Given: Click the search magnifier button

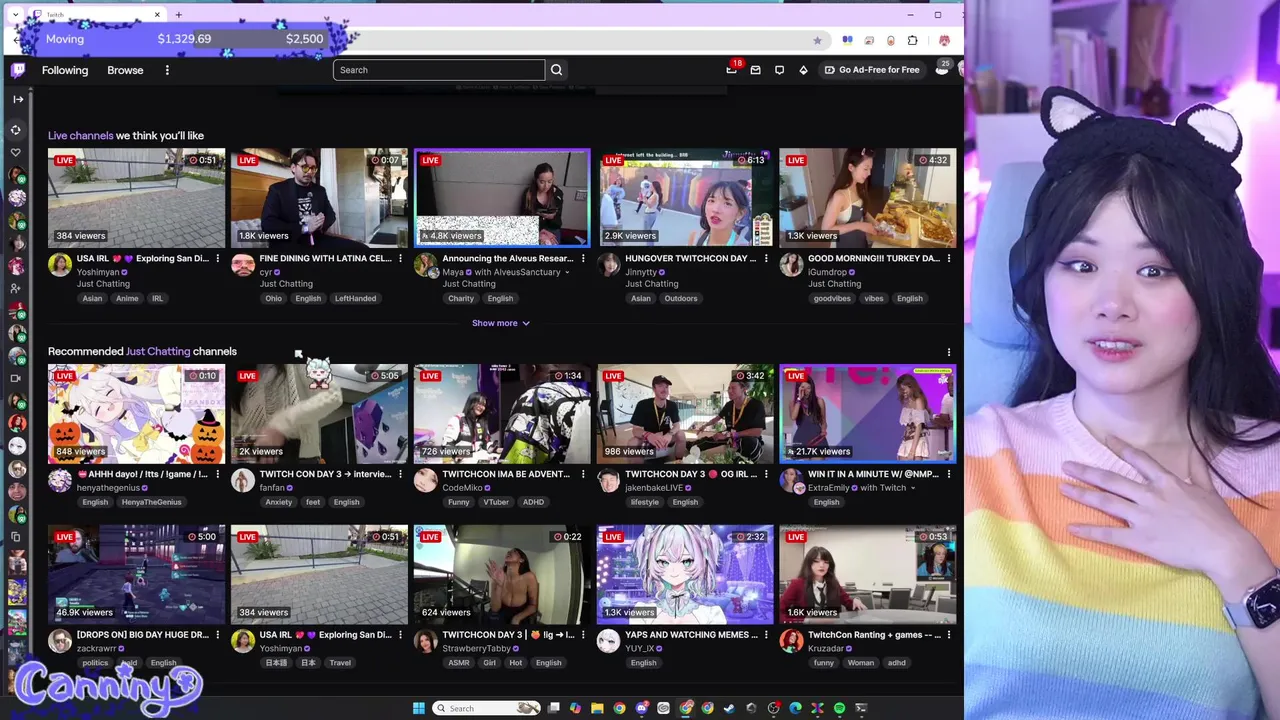Looking at the screenshot, I should click(557, 70).
